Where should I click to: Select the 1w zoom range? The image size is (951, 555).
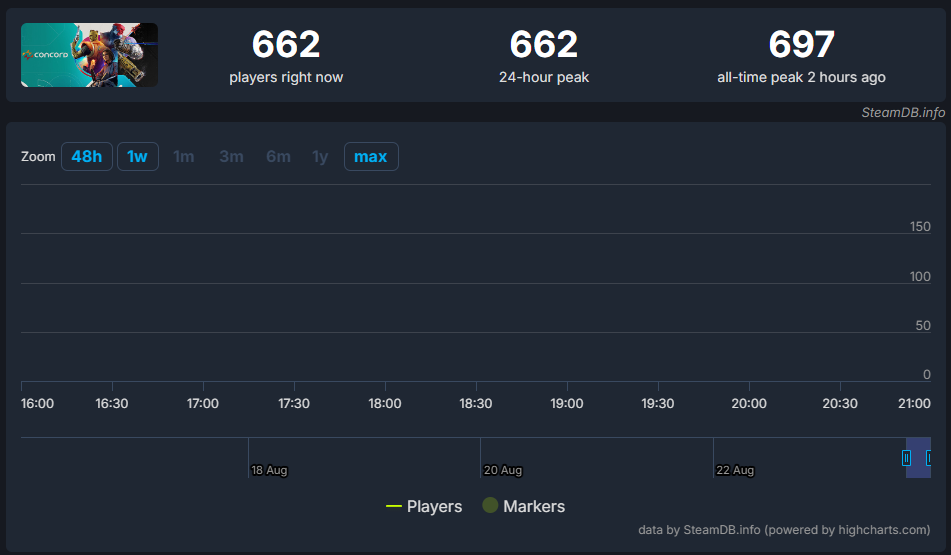[138, 156]
